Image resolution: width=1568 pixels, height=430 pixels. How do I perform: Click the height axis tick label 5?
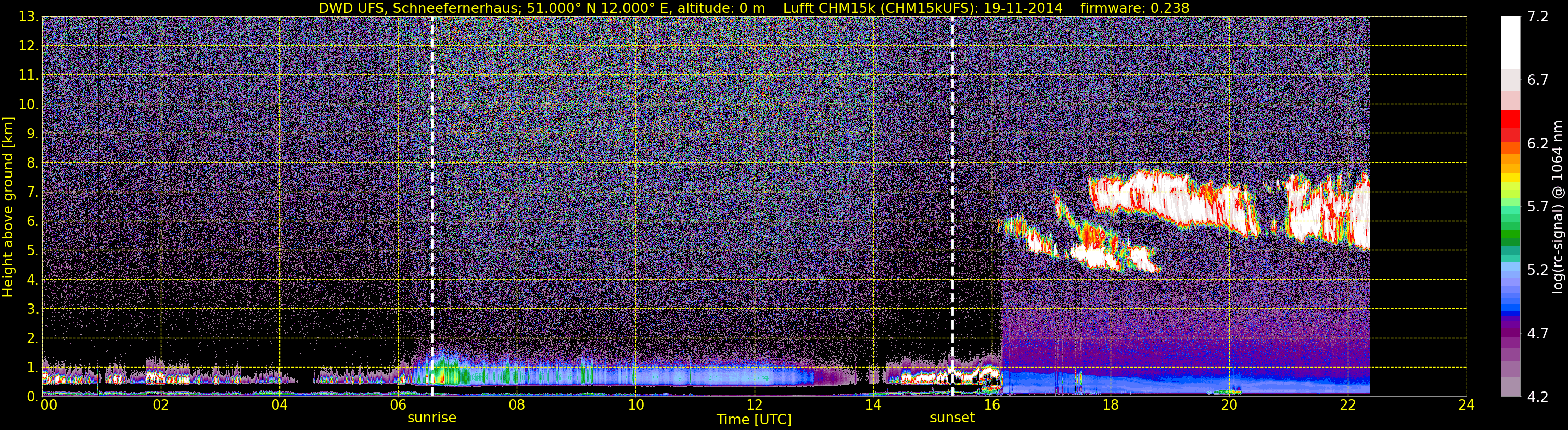pos(32,251)
